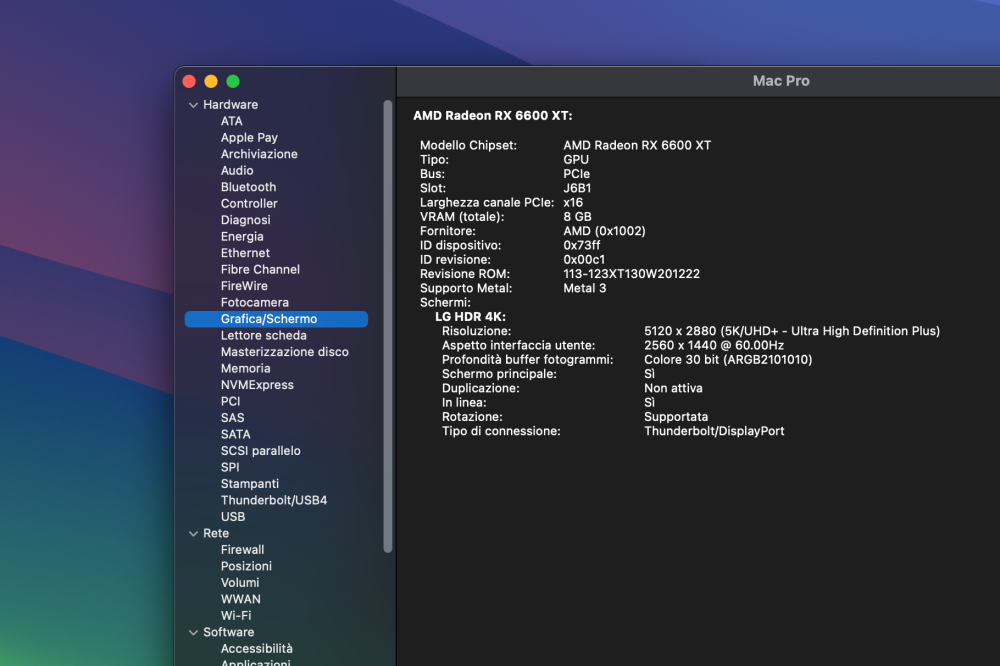
Task: Open Memoria in the sidebar
Action: (246, 368)
